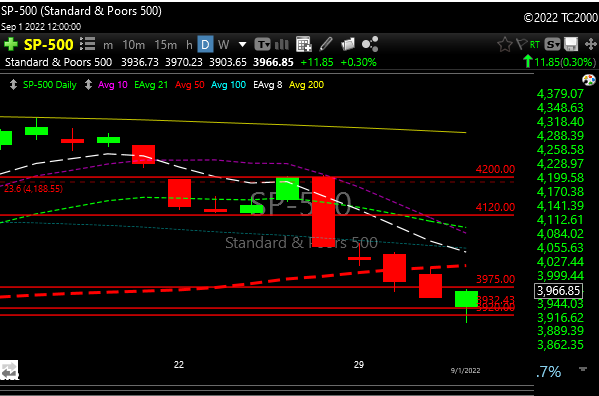Switch to the hourly 'h' timeframe

(189, 45)
